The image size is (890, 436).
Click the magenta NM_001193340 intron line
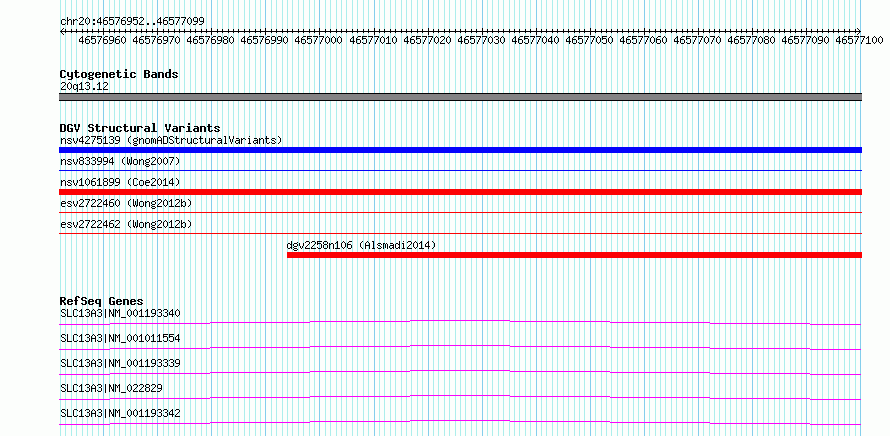coord(460,322)
